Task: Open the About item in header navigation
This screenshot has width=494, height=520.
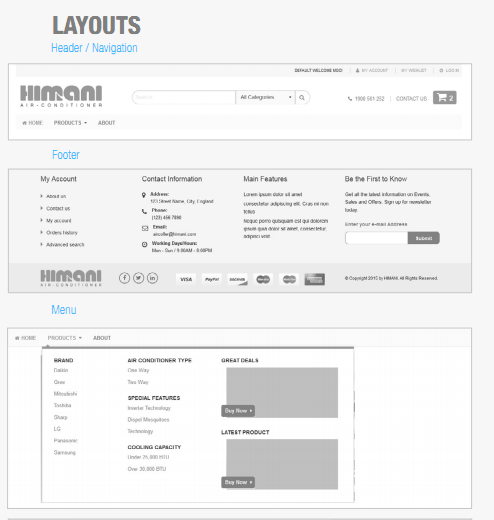Action: (x=106, y=123)
